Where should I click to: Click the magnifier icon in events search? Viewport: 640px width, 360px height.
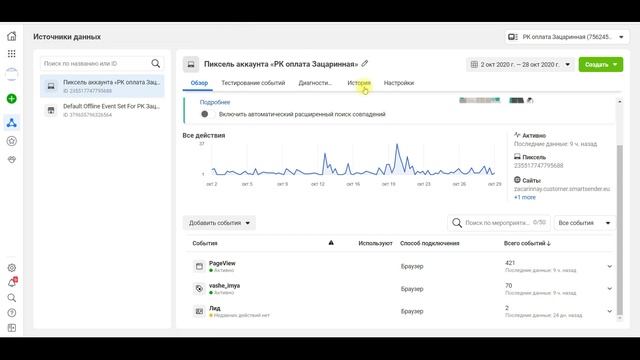(x=457, y=223)
